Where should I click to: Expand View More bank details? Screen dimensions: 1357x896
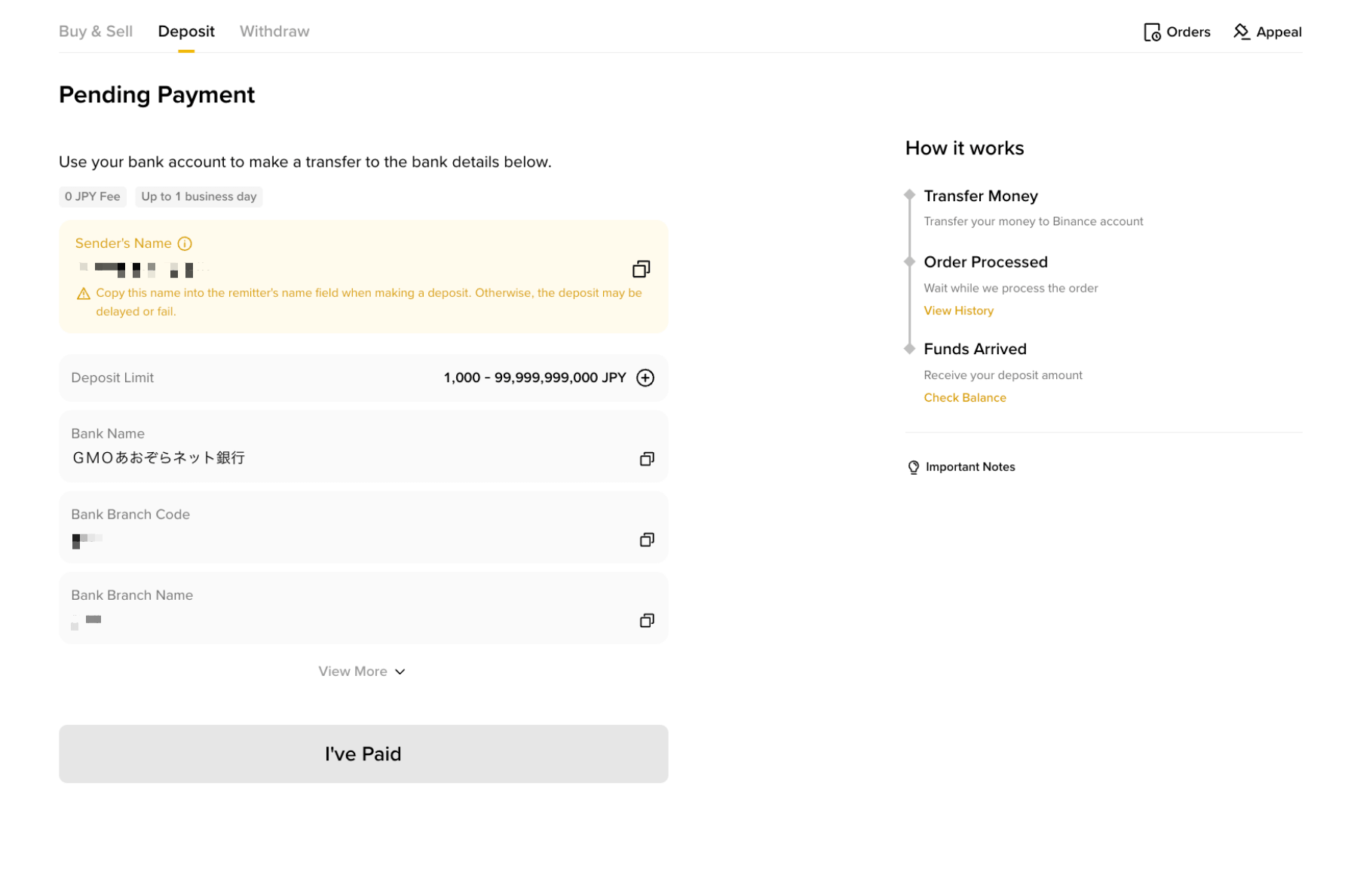click(x=362, y=671)
